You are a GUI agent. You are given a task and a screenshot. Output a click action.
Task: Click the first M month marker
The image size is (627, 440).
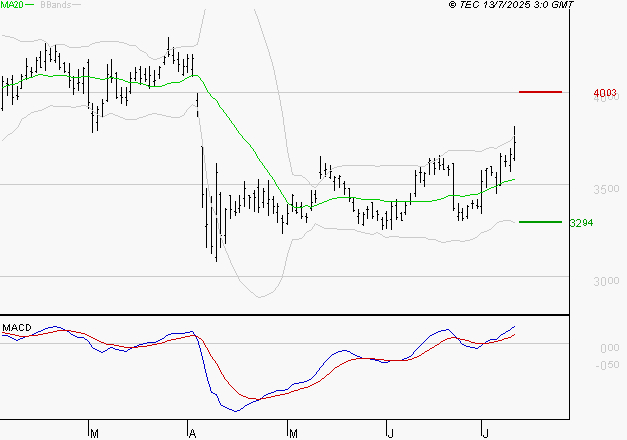point(94,433)
